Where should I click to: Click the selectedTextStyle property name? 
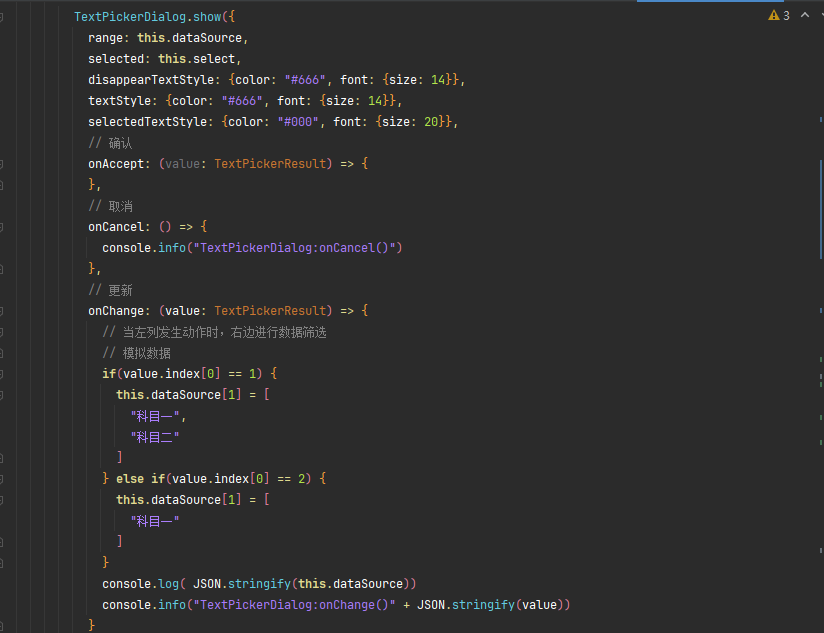coord(147,122)
